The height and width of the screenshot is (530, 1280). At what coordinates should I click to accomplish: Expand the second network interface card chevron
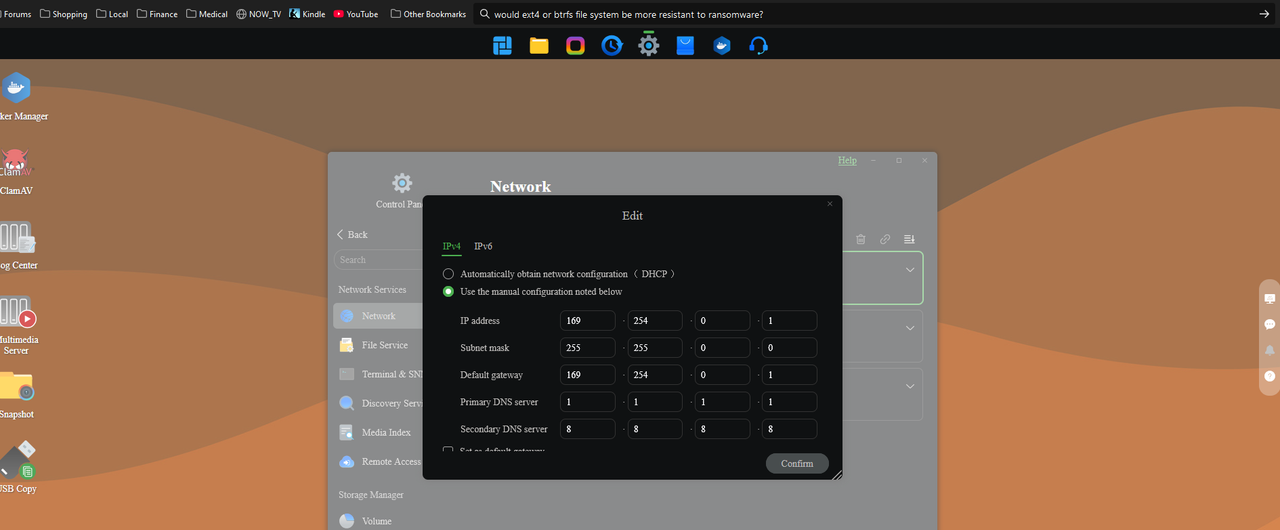910,328
